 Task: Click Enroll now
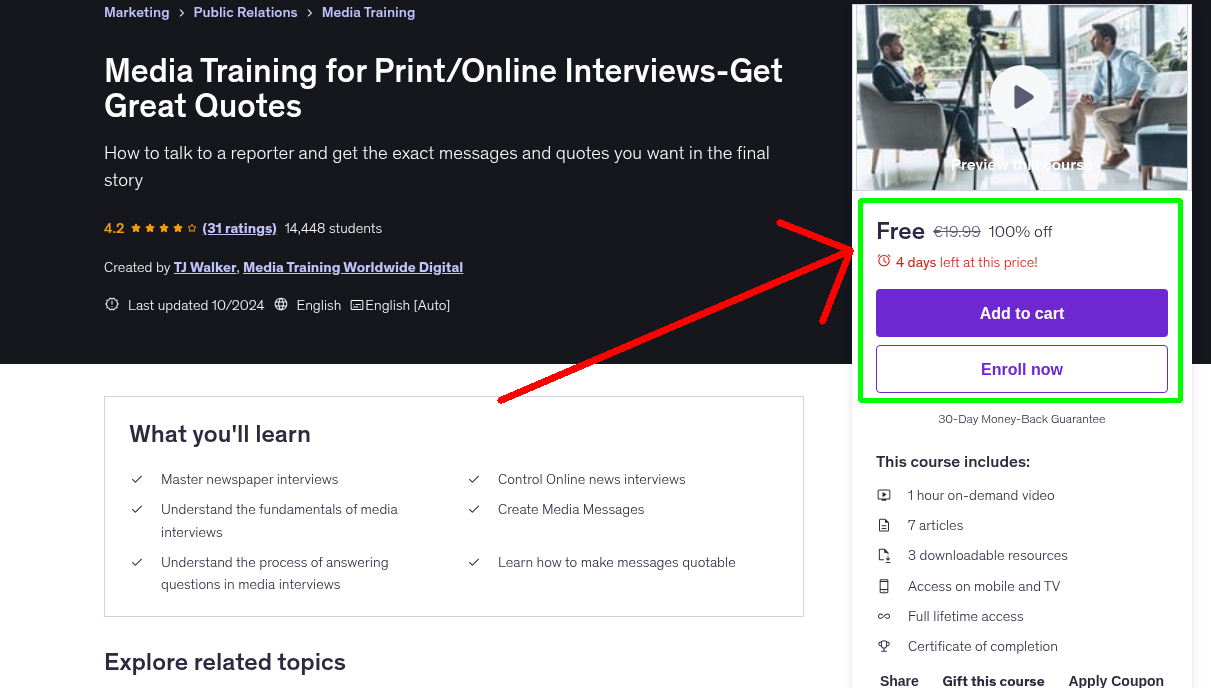(x=1021, y=368)
